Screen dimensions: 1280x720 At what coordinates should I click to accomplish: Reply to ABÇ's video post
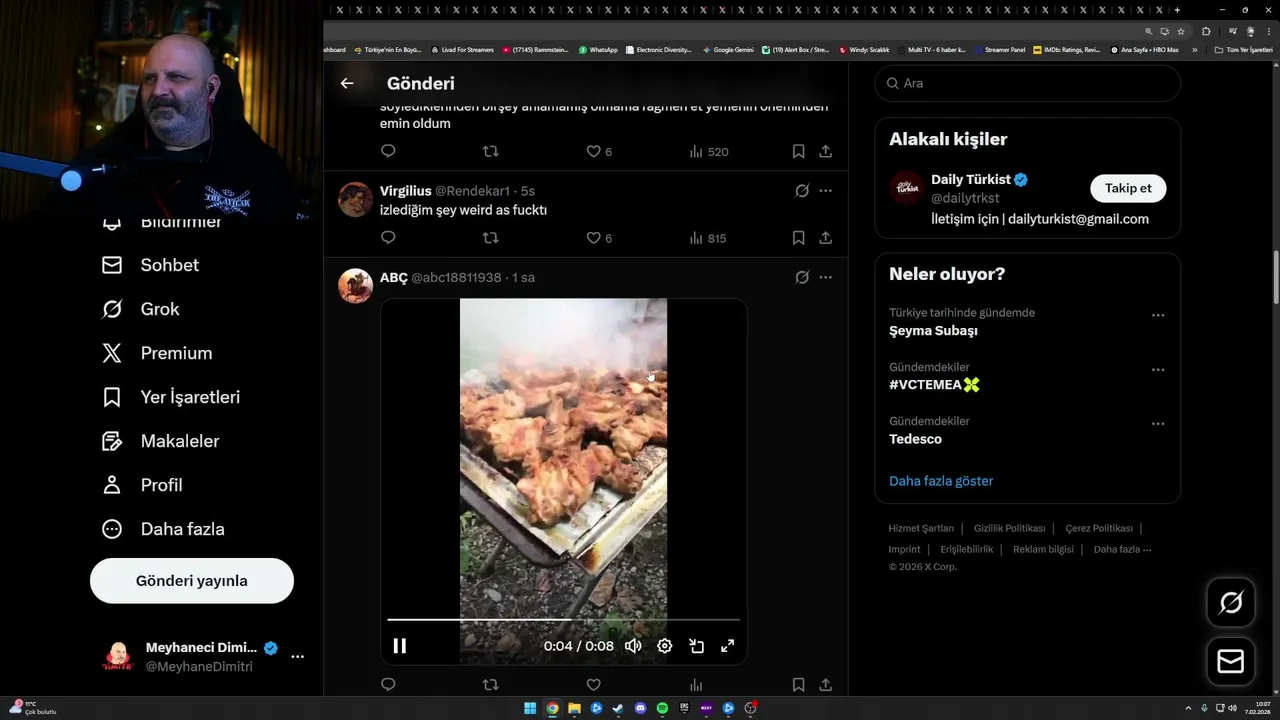(x=388, y=685)
